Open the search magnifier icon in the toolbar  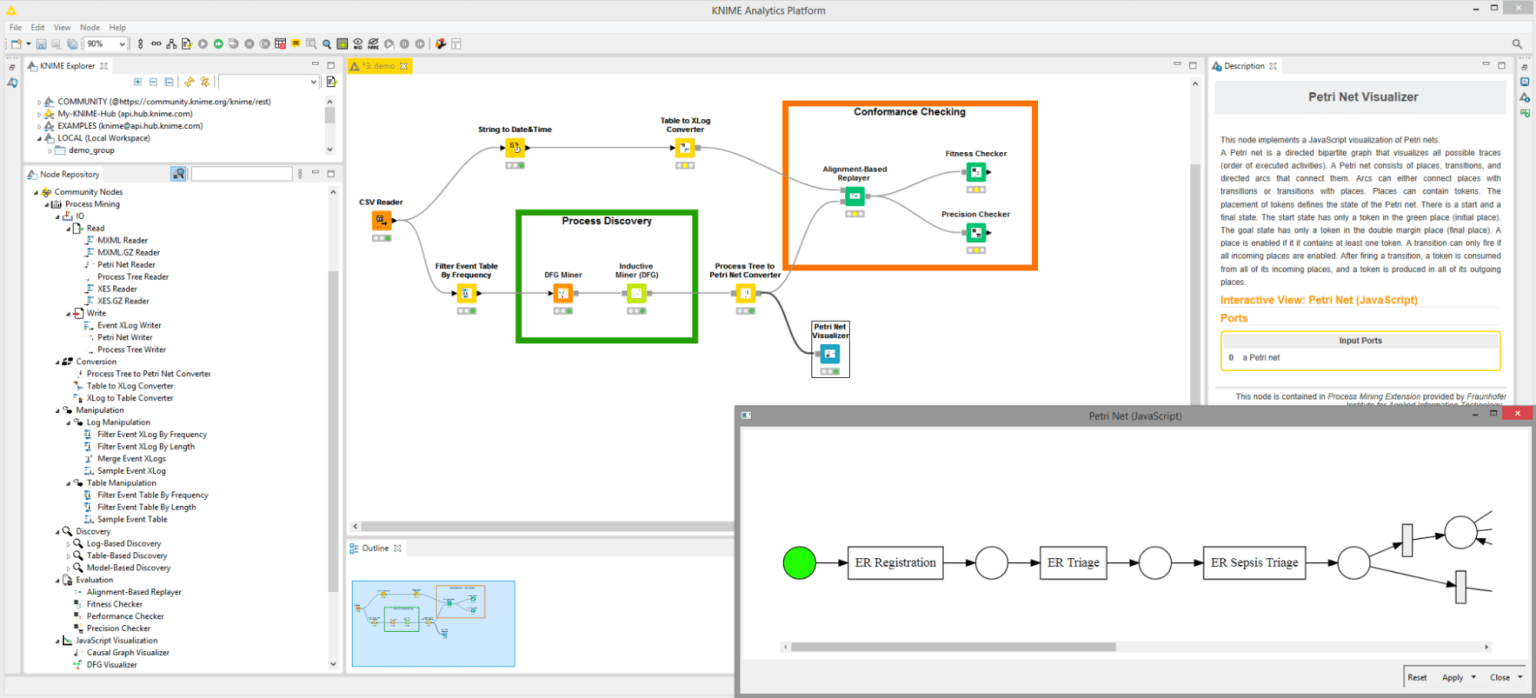tap(327, 44)
